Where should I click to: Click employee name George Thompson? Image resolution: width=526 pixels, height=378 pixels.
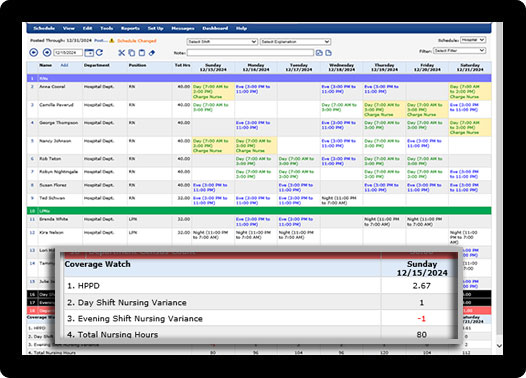(x=58, y=123)
